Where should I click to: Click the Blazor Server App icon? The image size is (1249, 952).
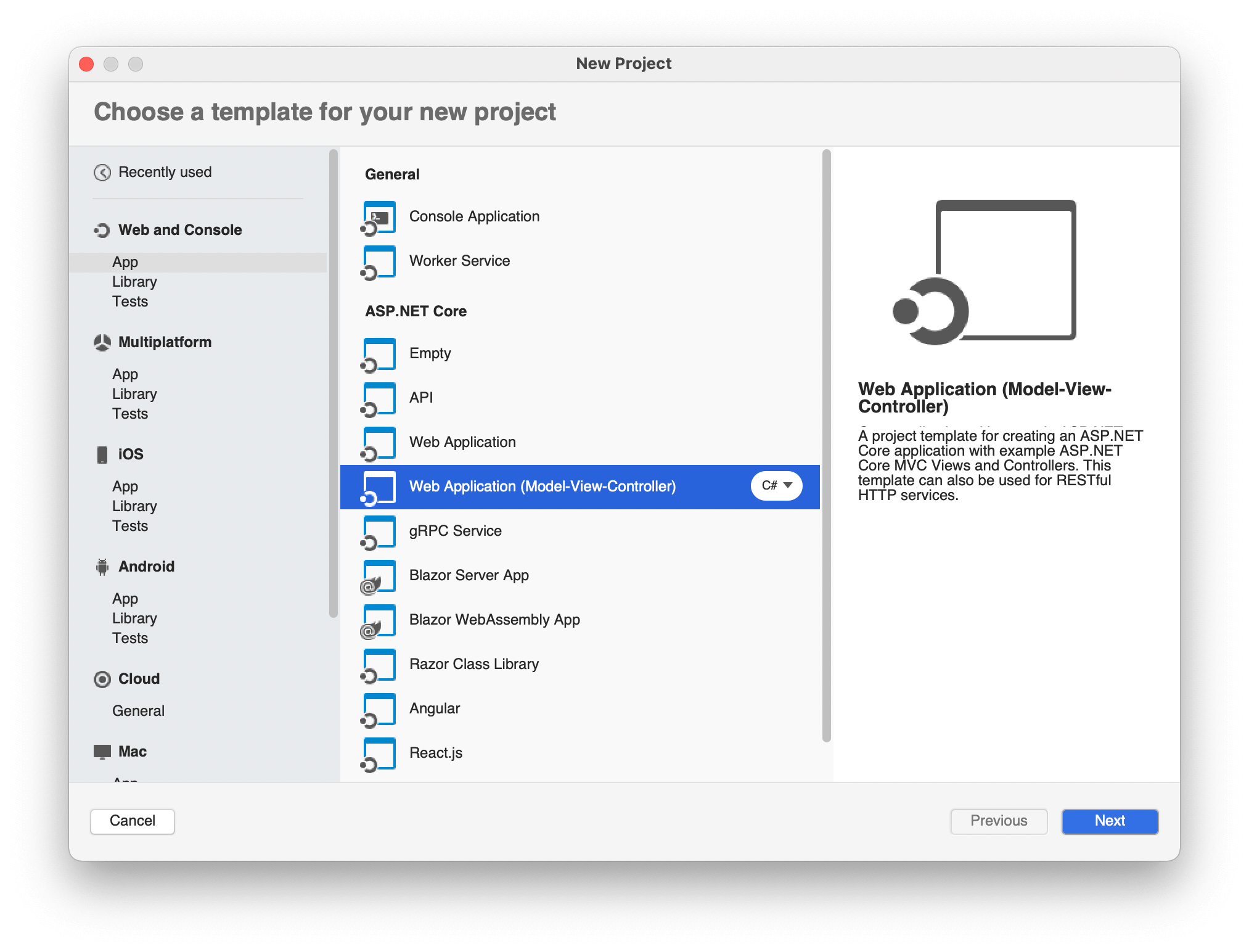(x=378, y=577)
